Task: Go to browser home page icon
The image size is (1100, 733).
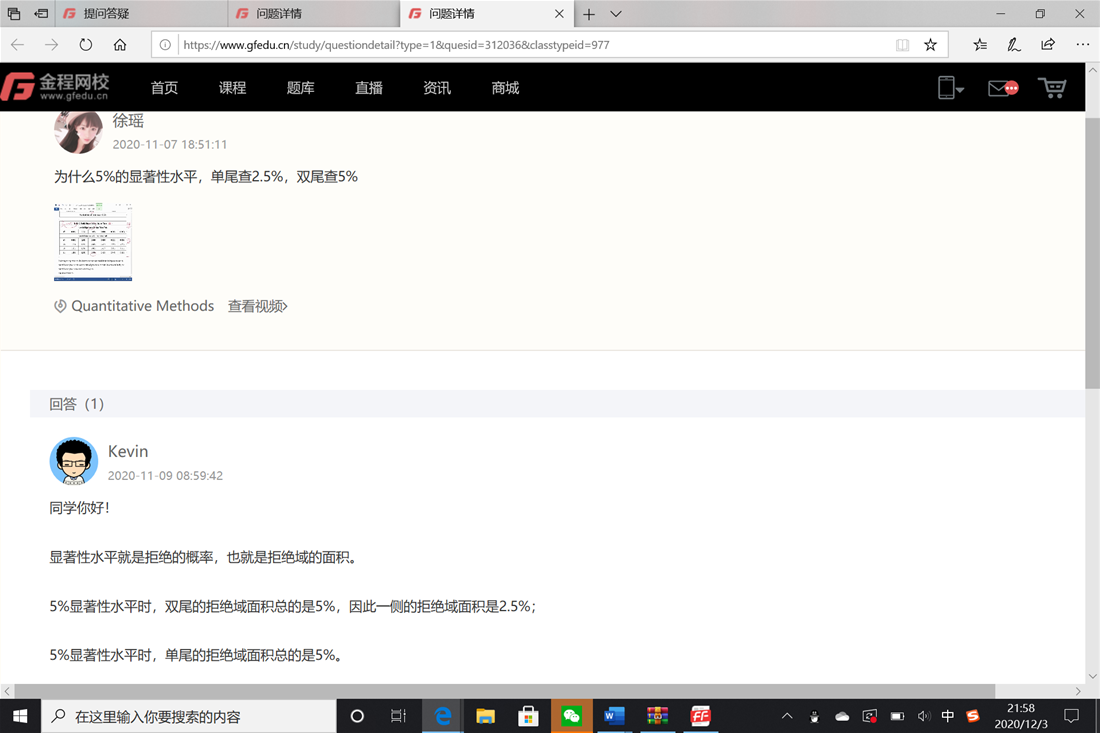Action: coord(120,45)
